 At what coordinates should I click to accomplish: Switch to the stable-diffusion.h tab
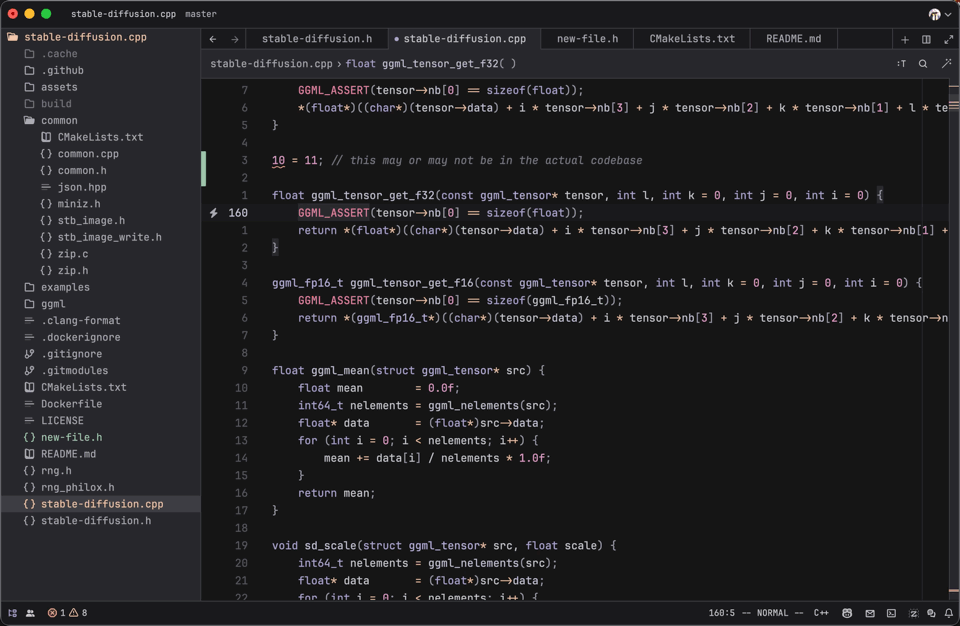317,39
